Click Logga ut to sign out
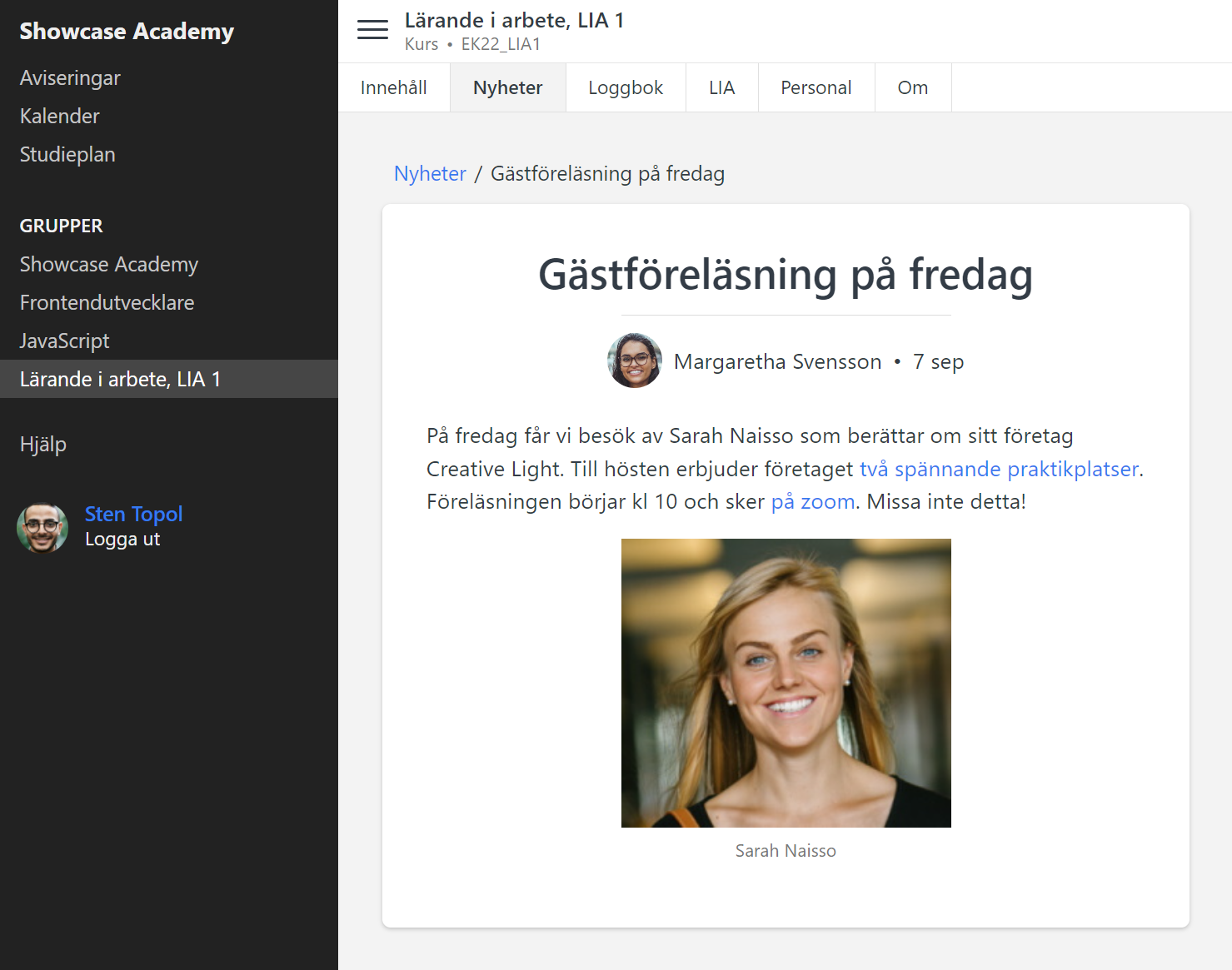1232x970 pixels. (x=122, y=540)
